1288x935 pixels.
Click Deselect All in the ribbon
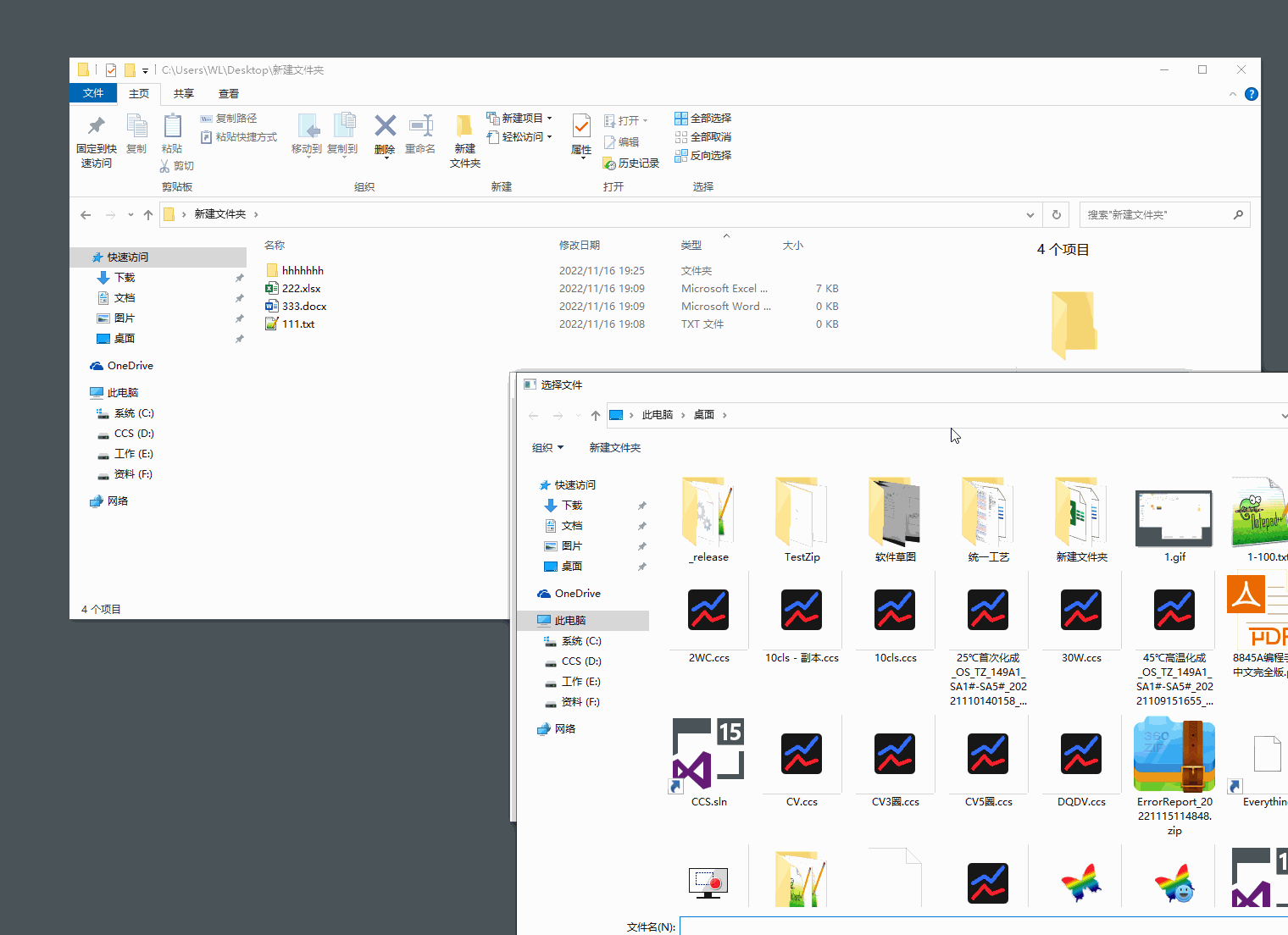[x=703, y=137]
